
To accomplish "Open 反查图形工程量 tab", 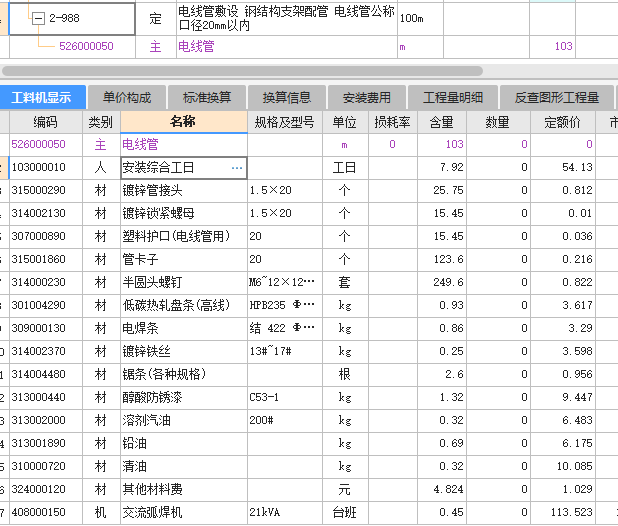I will tap(557, 97).
